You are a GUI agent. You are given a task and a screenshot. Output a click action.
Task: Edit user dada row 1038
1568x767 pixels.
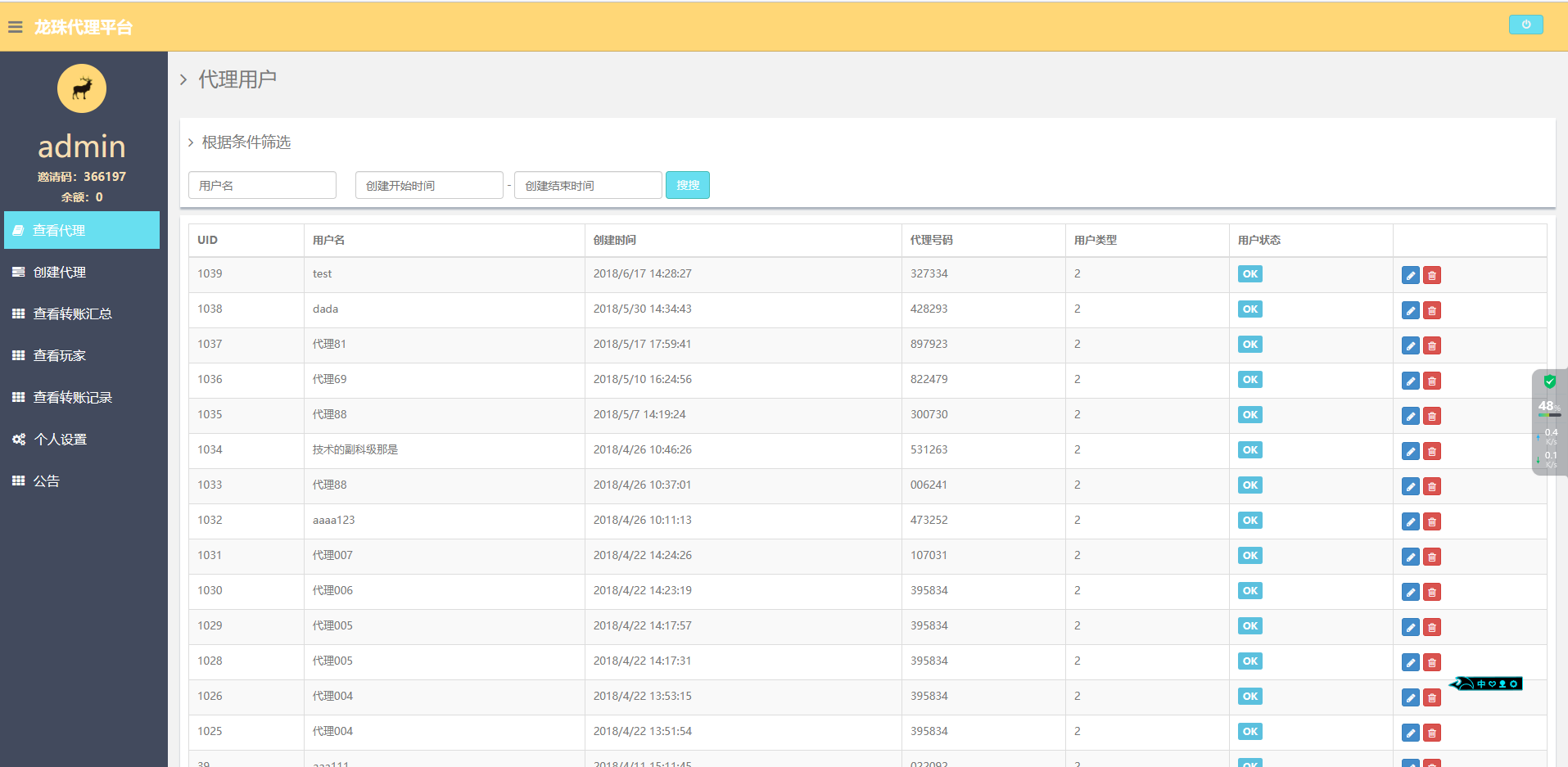pos(1410,310)
